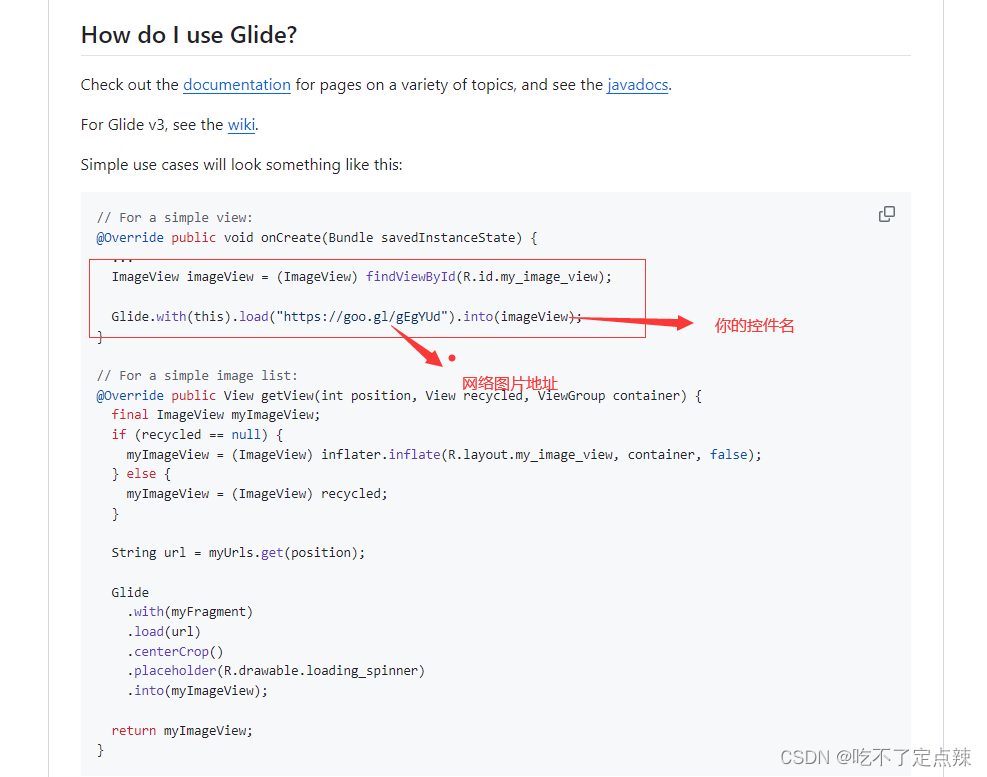987x777 pixels.
Task: Click the inflater.inflate code line
Action: click(x=444, y=455)
